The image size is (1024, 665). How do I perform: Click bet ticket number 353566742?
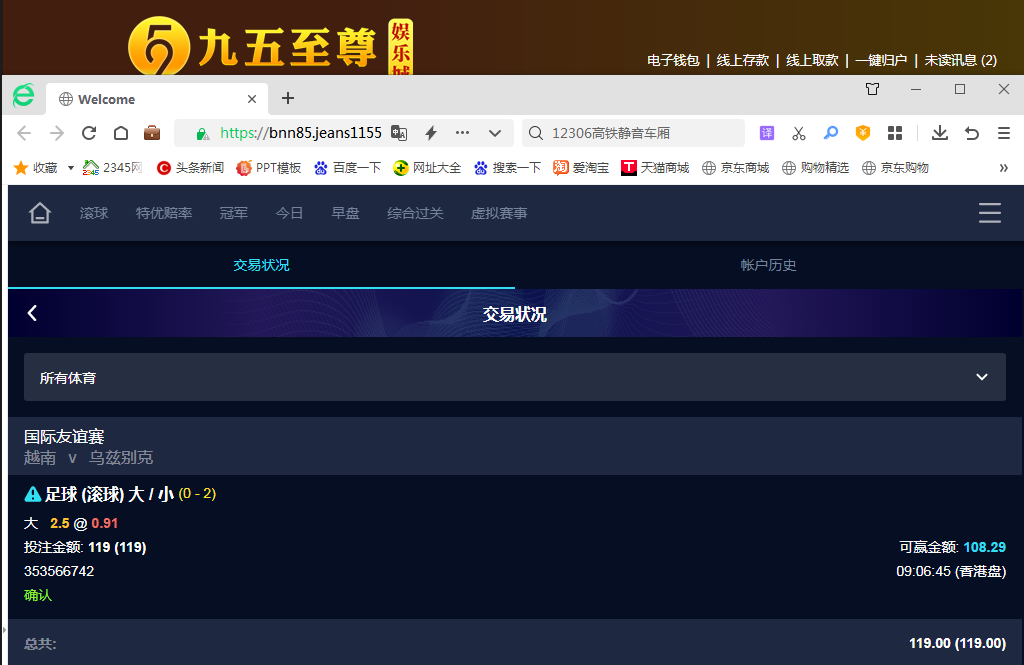coord(59,571)
